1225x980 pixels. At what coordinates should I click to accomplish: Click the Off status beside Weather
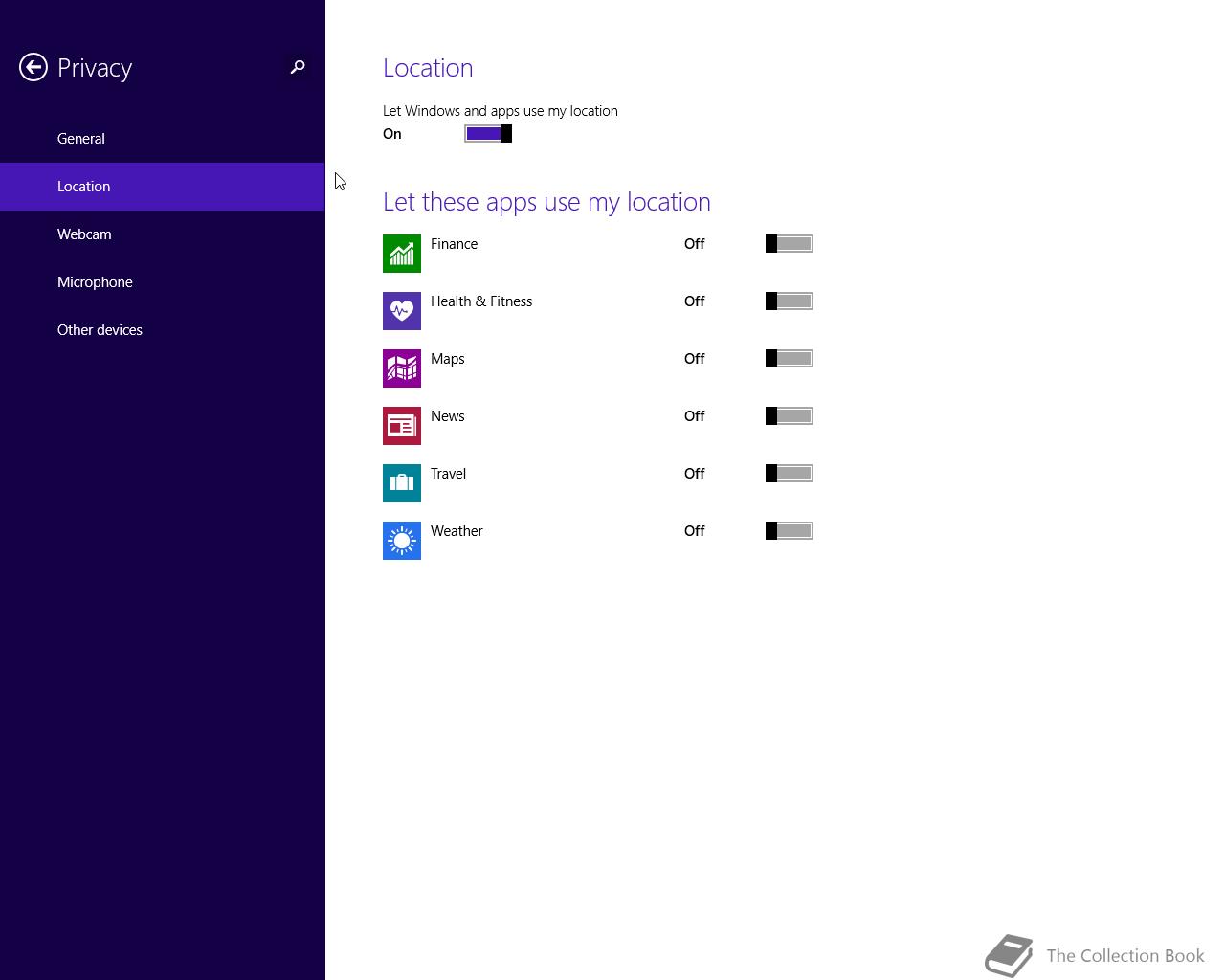(694, 531)
